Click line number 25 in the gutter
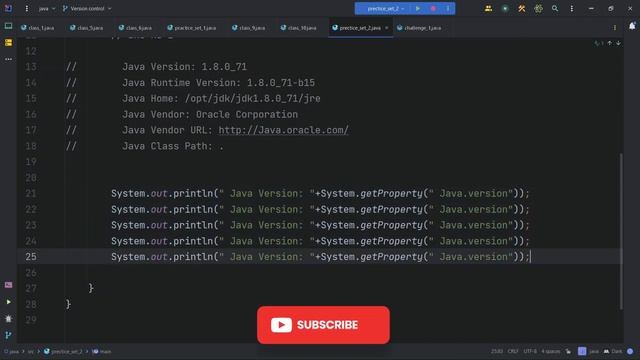Viewport: 640px width, 360px height. click(x=31, y=257)
